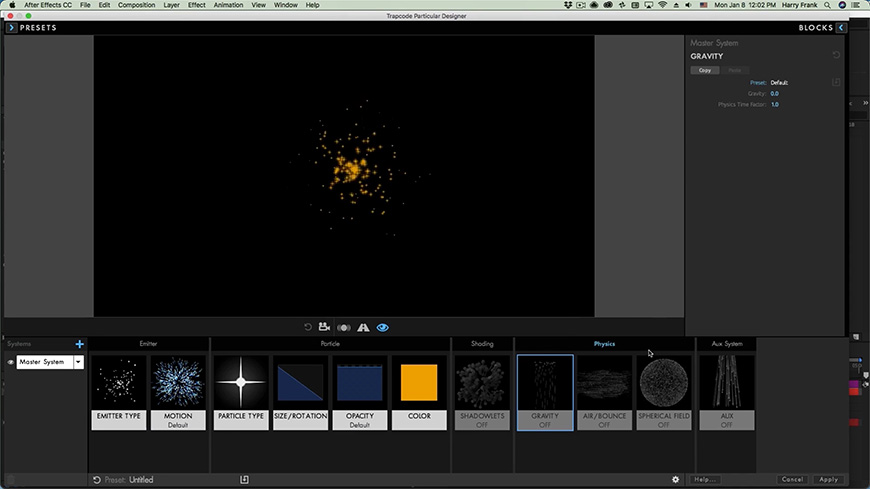Open Spotlight search icon

[x=827, y=5]
